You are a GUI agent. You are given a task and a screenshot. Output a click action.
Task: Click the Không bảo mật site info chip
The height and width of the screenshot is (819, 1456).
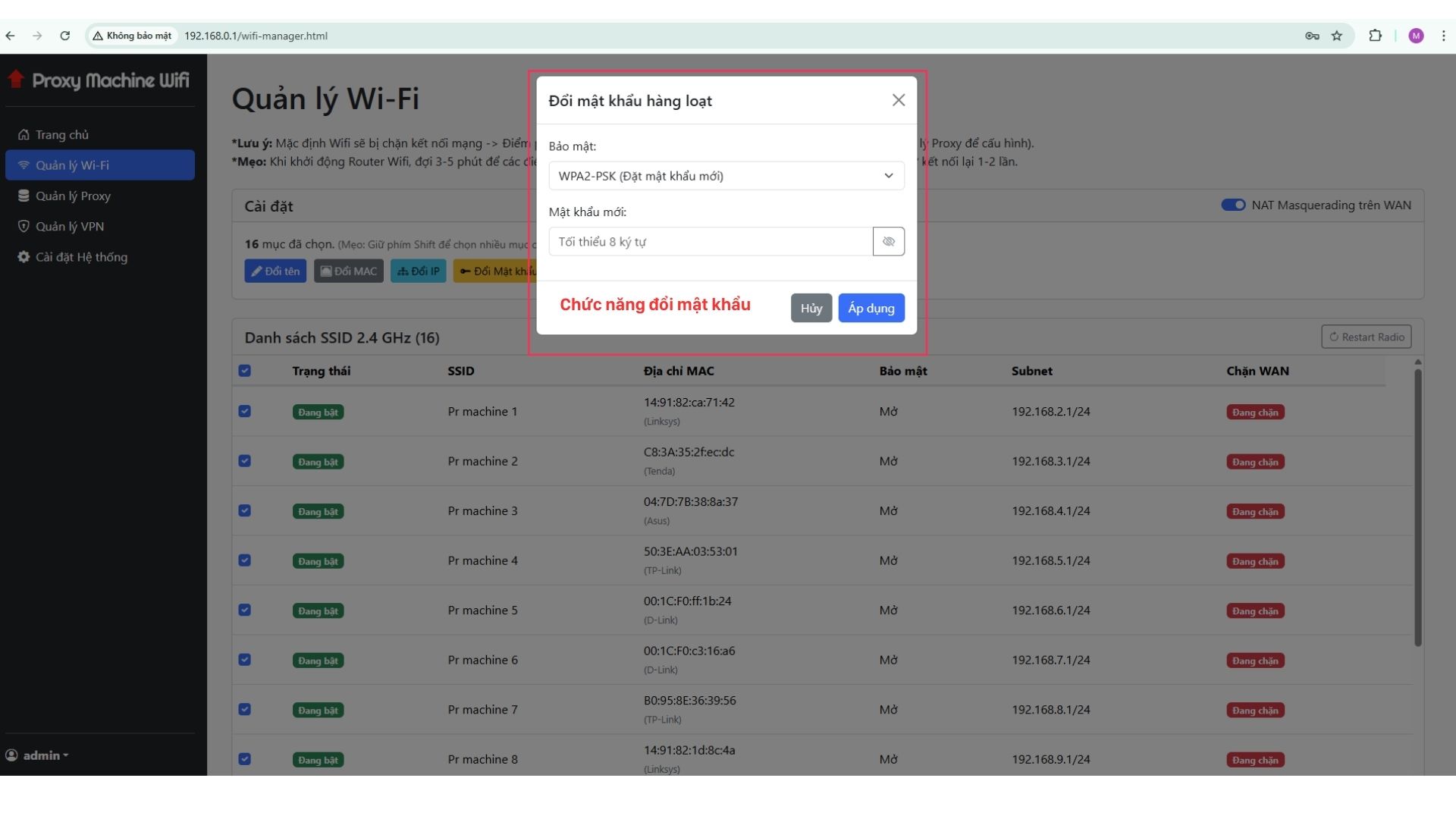133,36
